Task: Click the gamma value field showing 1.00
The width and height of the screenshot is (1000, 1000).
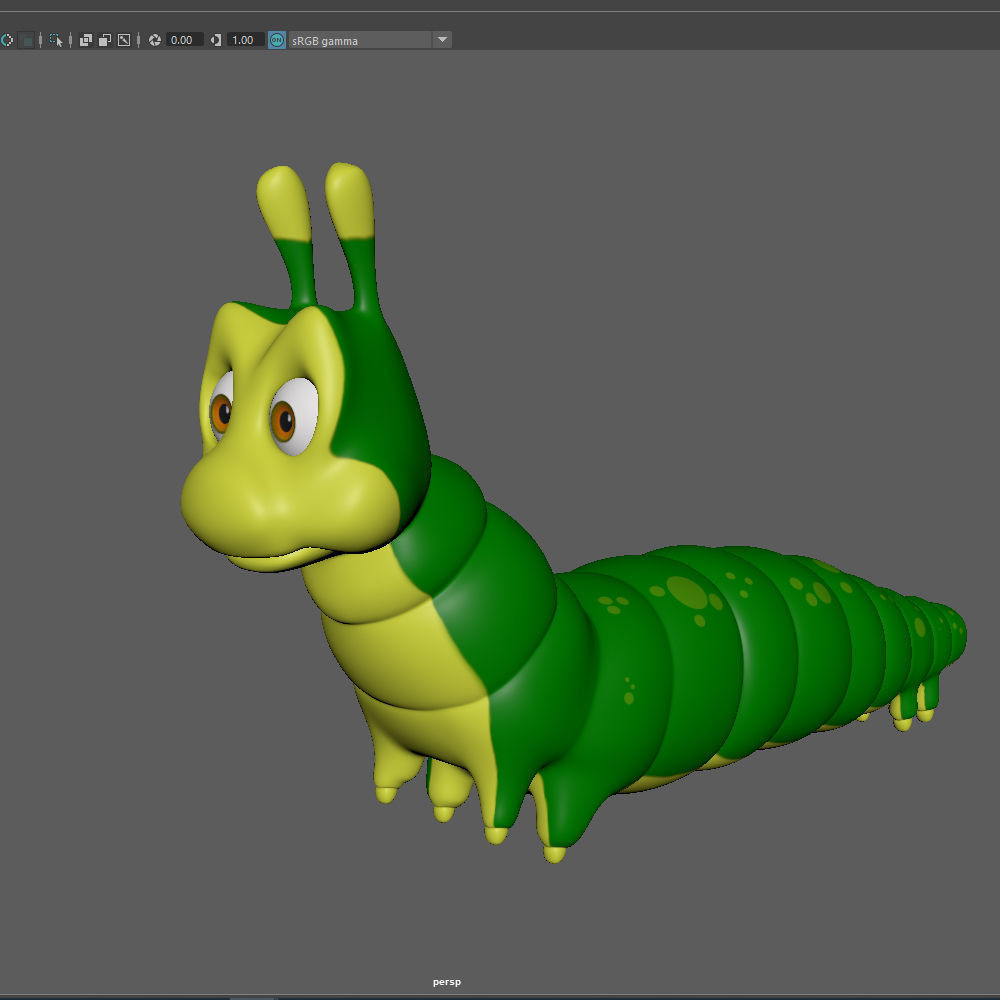Action: click(246, 40)
